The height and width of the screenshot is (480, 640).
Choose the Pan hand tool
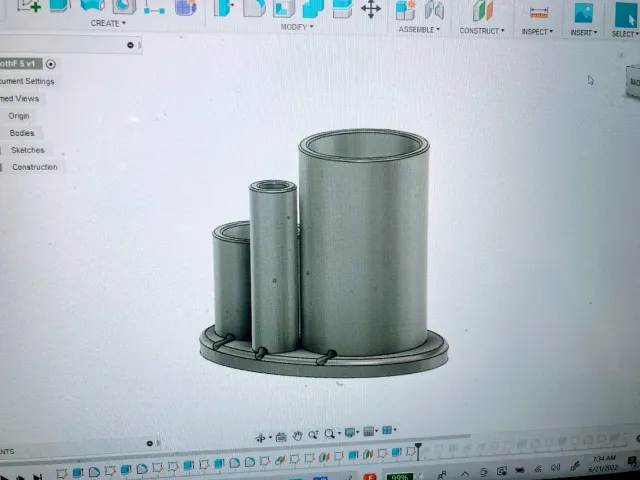click(x=297, y=436)
